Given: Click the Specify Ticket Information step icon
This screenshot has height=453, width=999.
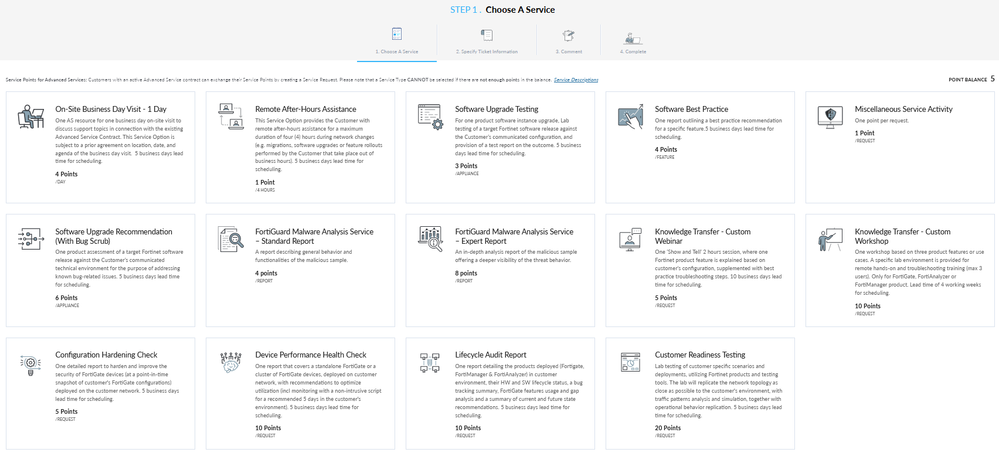Looking at the screenshot, I should click(487, 34).
